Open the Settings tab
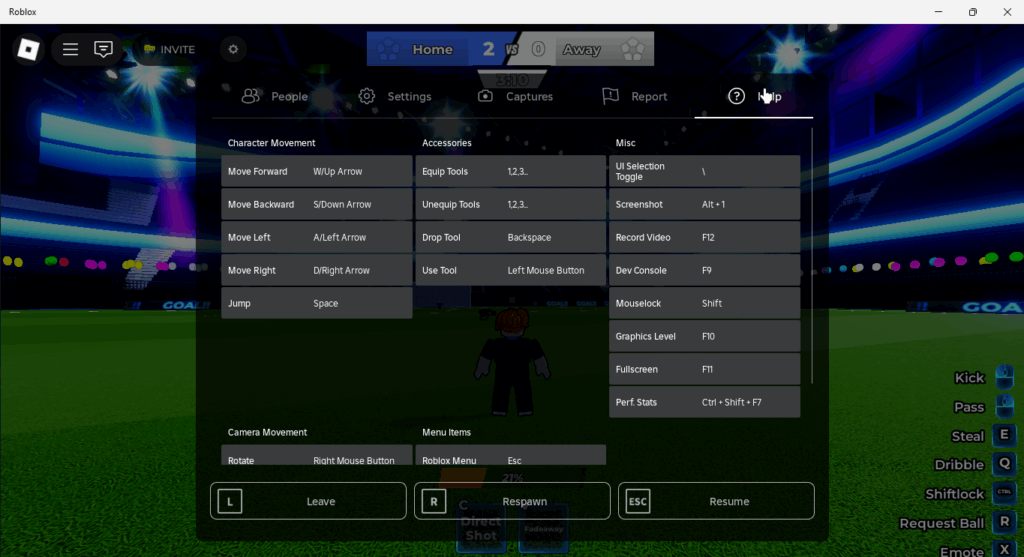Viewport: 1024px width, 557px height. click(x=395, y=96)
